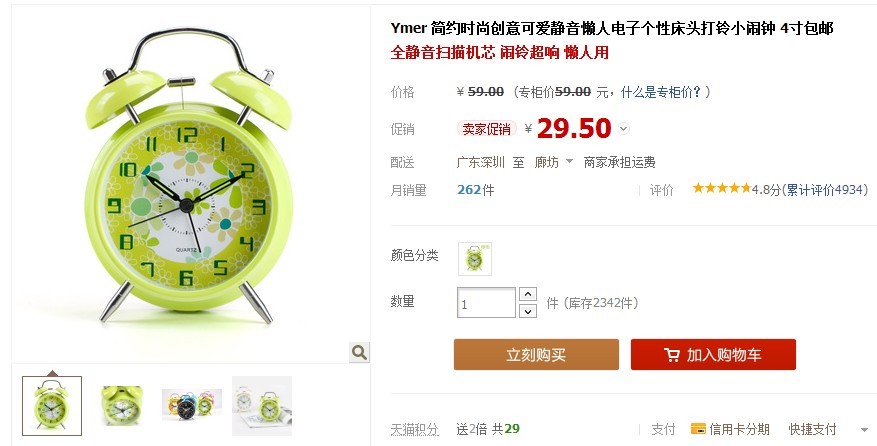This screenshot has height=446, width=877.
Task: Select the second tilted clock thumbnail
Action: coord(122,406)
